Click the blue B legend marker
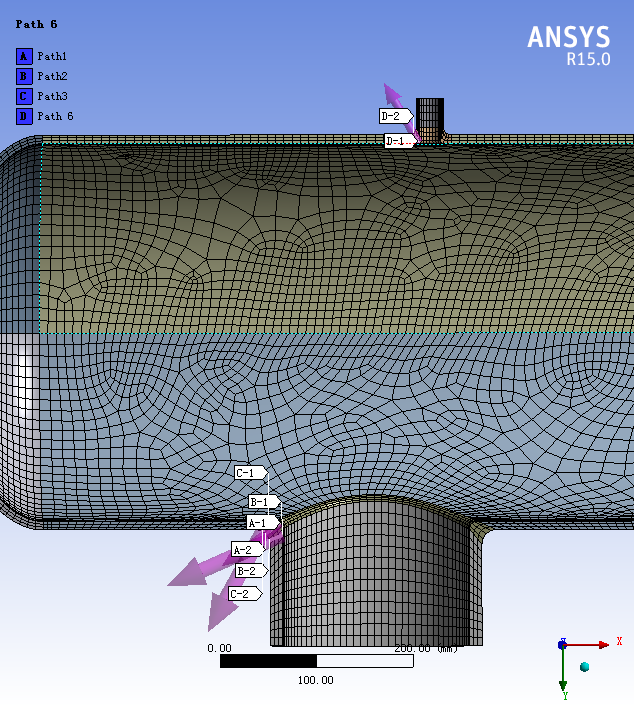 coord(24,76)
